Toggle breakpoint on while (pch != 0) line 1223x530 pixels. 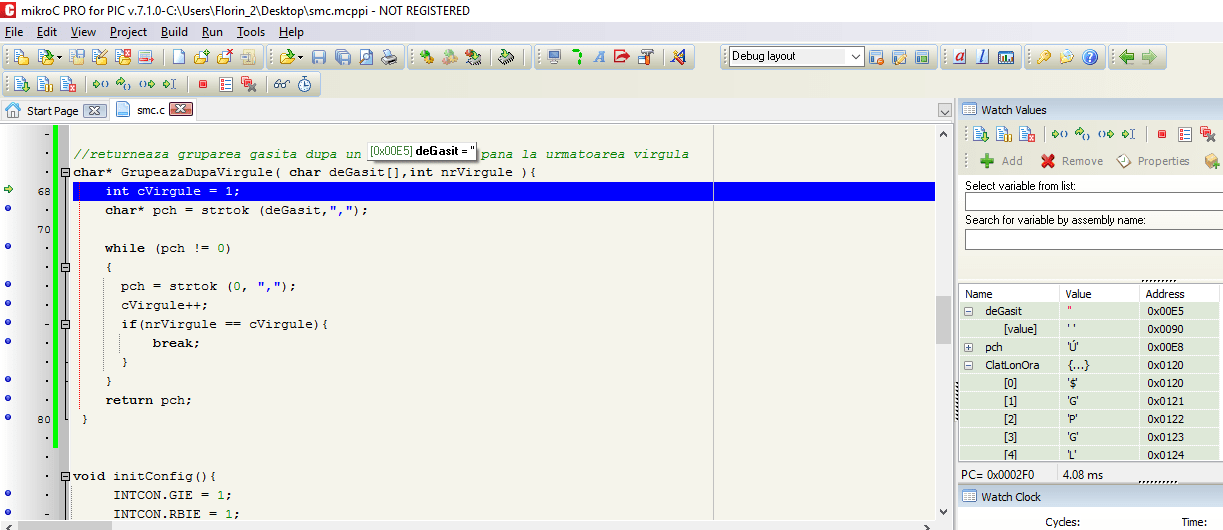8,247
